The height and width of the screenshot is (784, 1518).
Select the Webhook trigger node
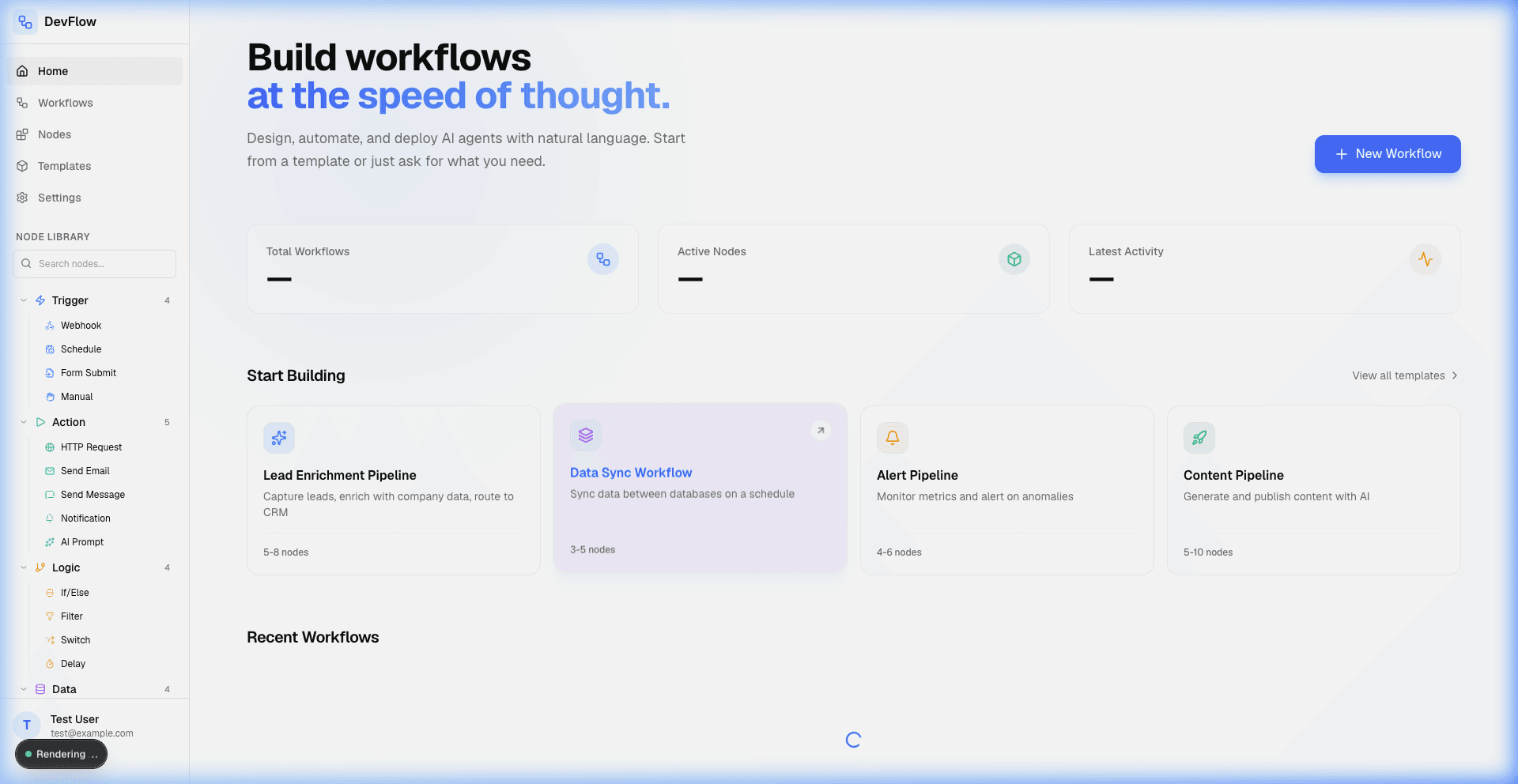(x=81, y=325)
